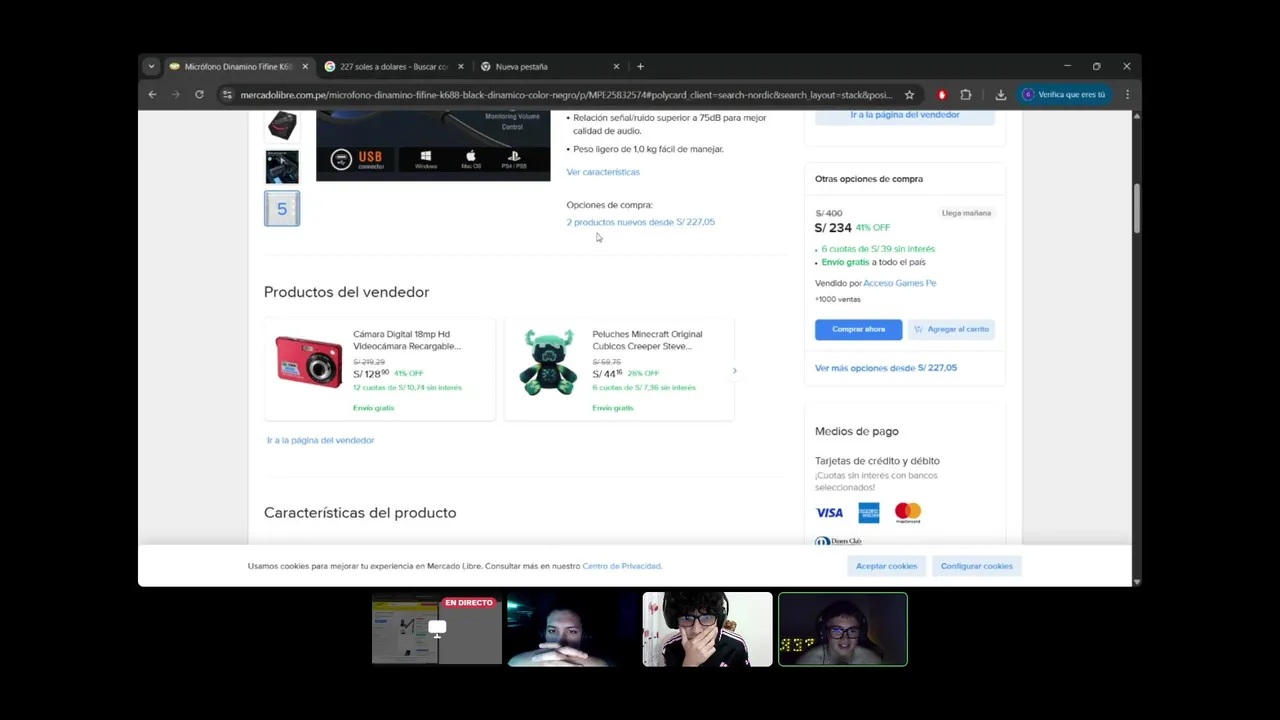
Task: Open the Acceso Games Pe seller link
Action: (x=900, y=283)
